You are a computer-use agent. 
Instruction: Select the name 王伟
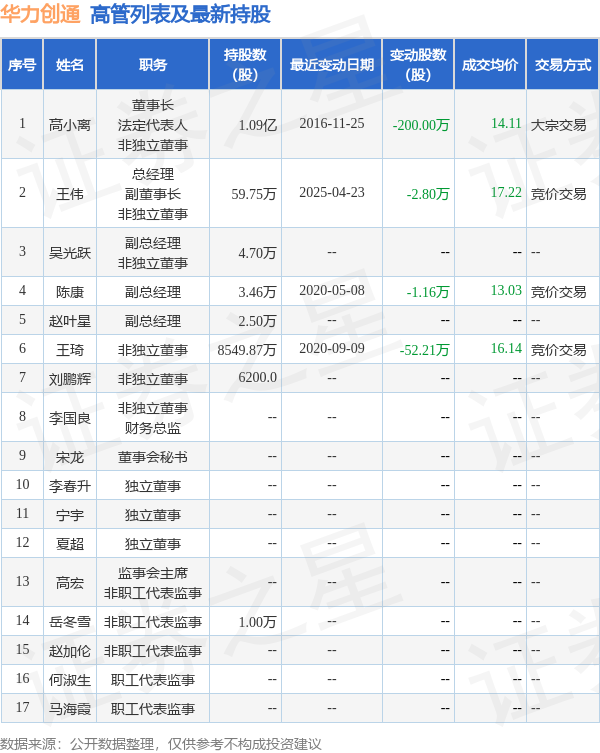click(70, 194)
